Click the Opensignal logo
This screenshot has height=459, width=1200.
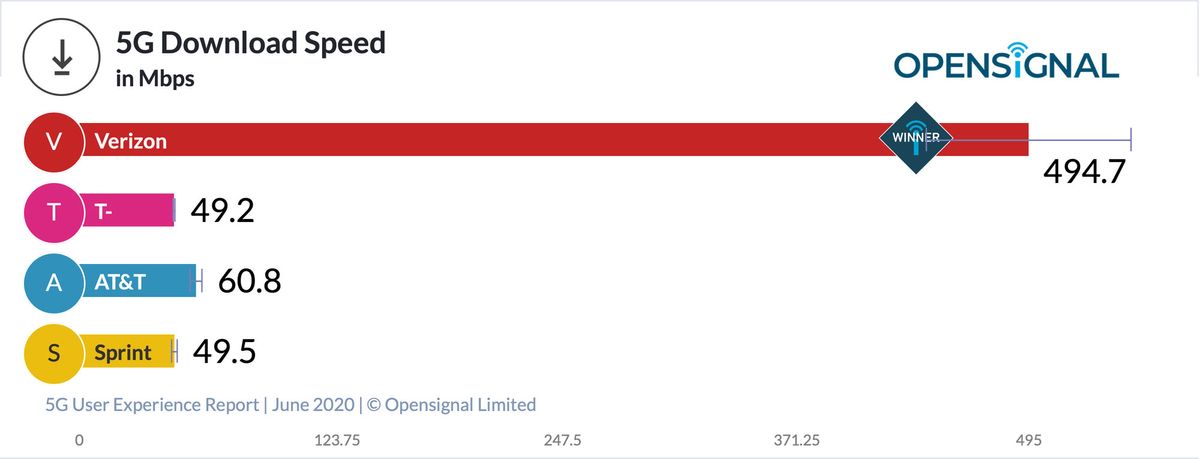(x=1005, y=63)
